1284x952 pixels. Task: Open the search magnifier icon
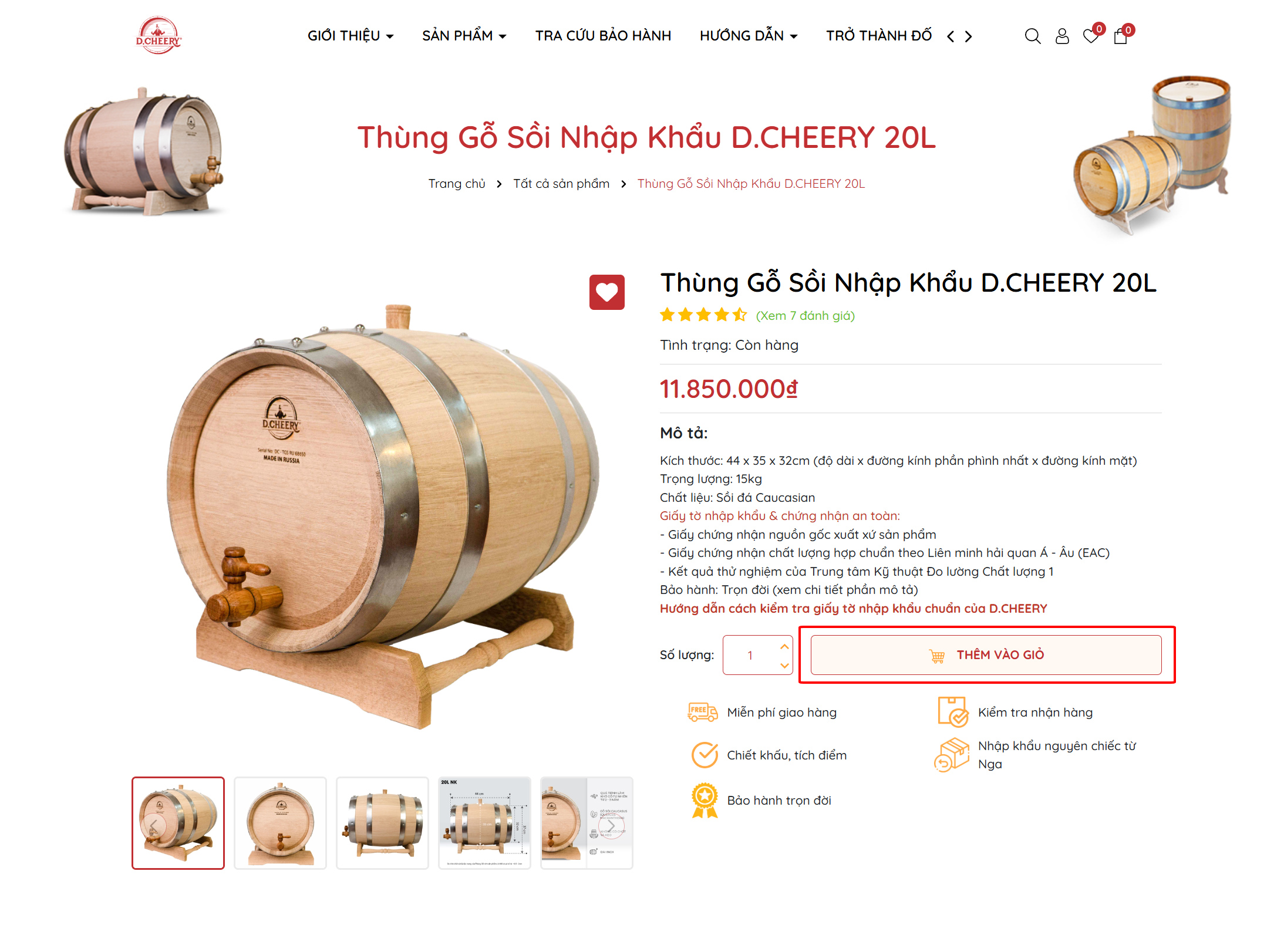(x=1032, y=36)
